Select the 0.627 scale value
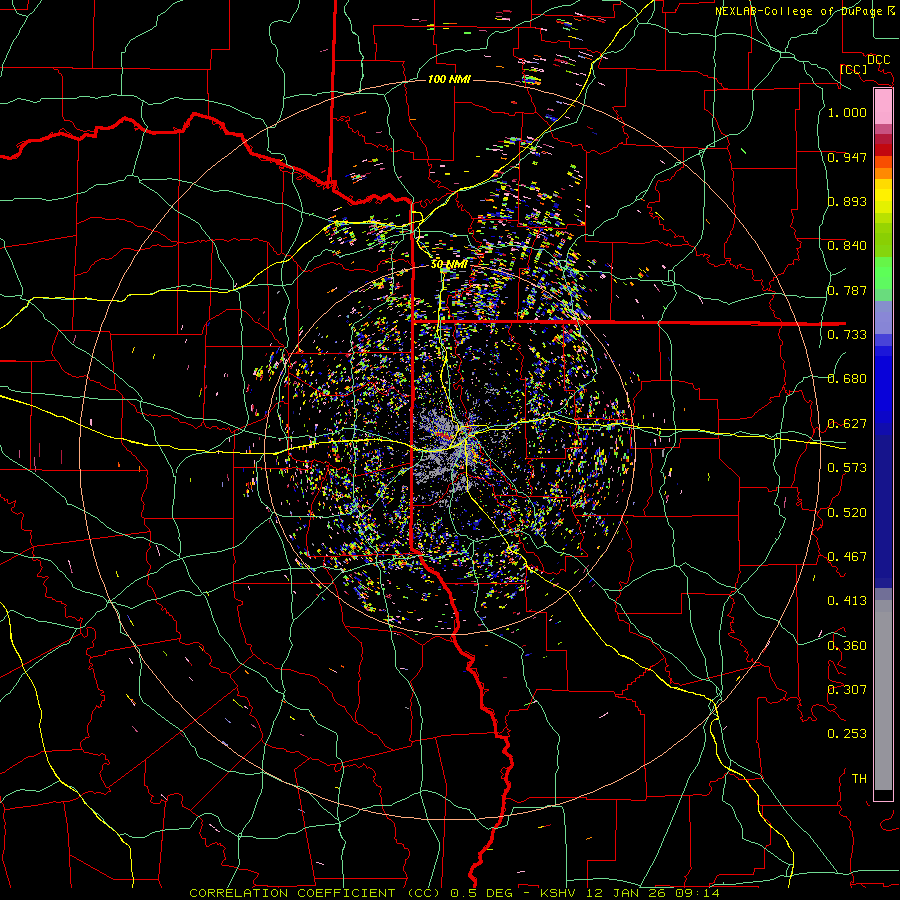The width and height of the screenshot is (900, 900). [x=847, y=424]
